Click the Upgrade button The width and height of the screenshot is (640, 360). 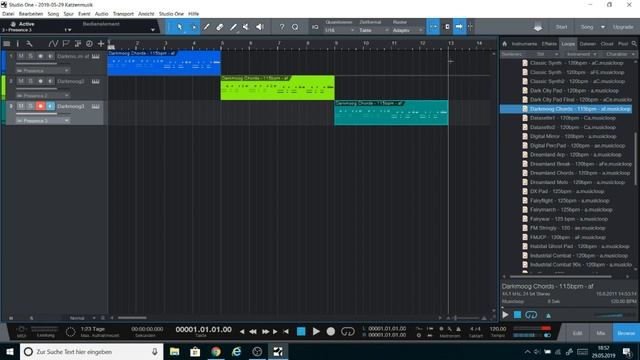(x=623, y=27)
